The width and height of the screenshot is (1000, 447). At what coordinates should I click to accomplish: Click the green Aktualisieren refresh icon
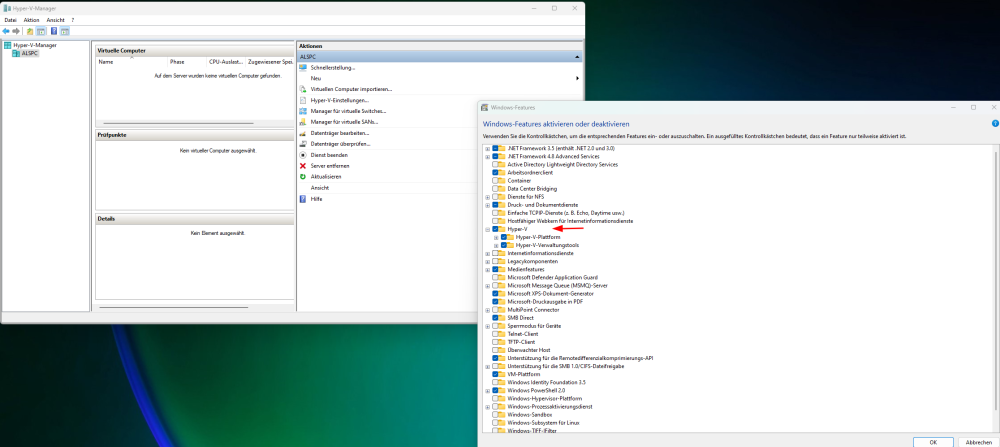[304, 176]
